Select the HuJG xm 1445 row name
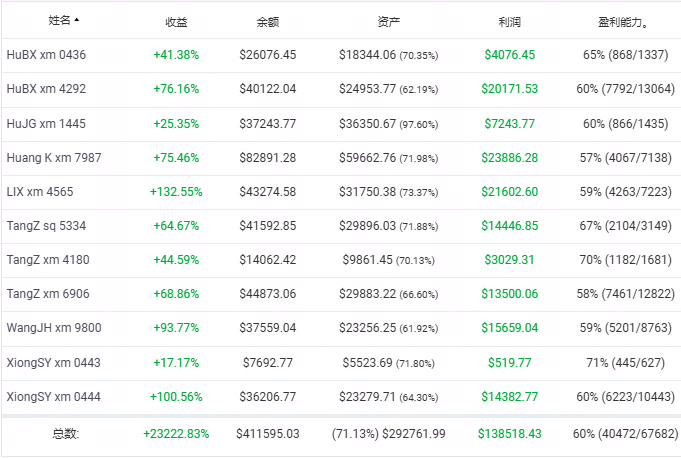681x458 pixels. [46, 124]
